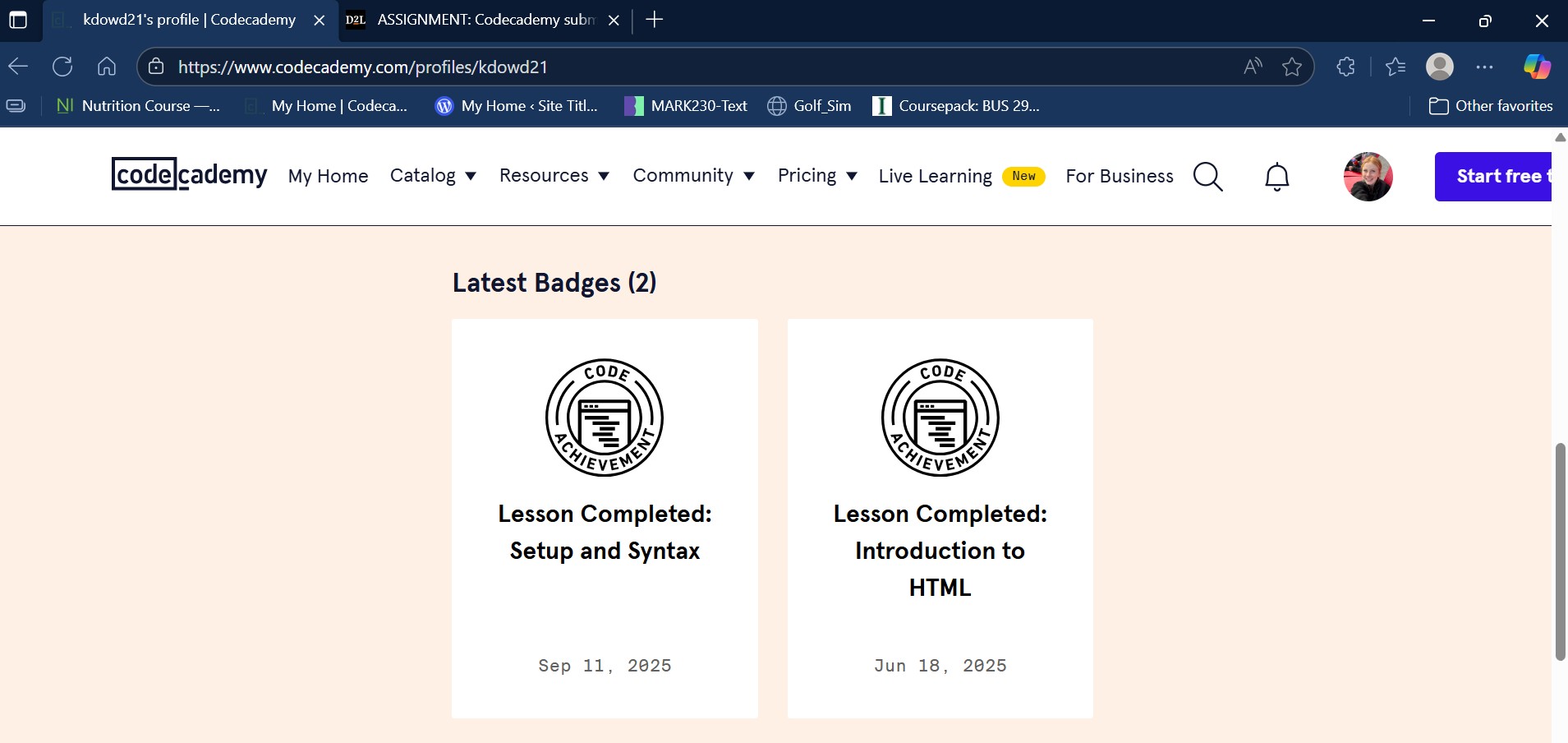The width and height of the screenshot is (1568, 743).
Task: Open the Copilot icon in browser toolbar
Action: click(x=1536, y=67)
